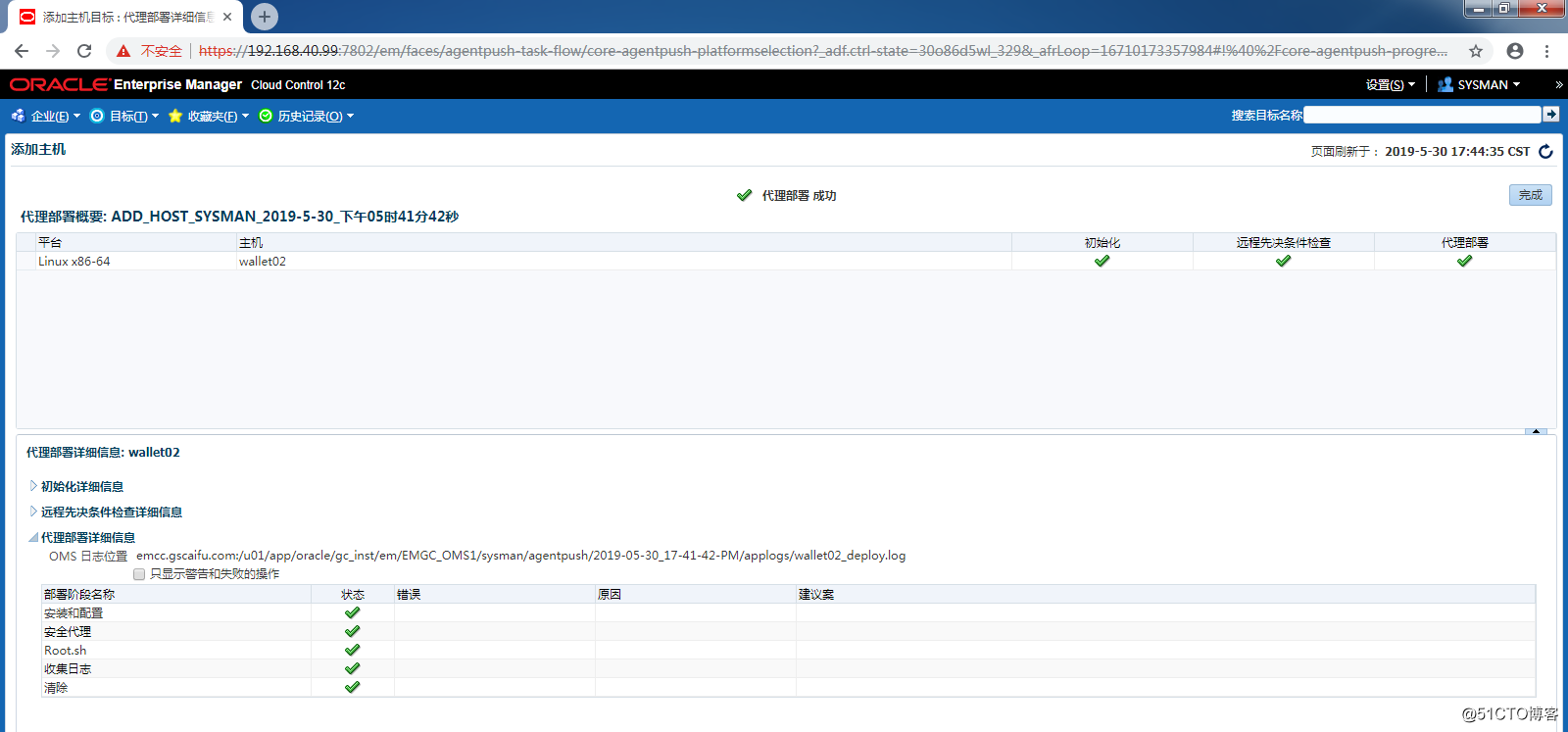1568x732 pixels.
Task: Click the page refresh icon beside timestamp
Action: coord(1545,151)
